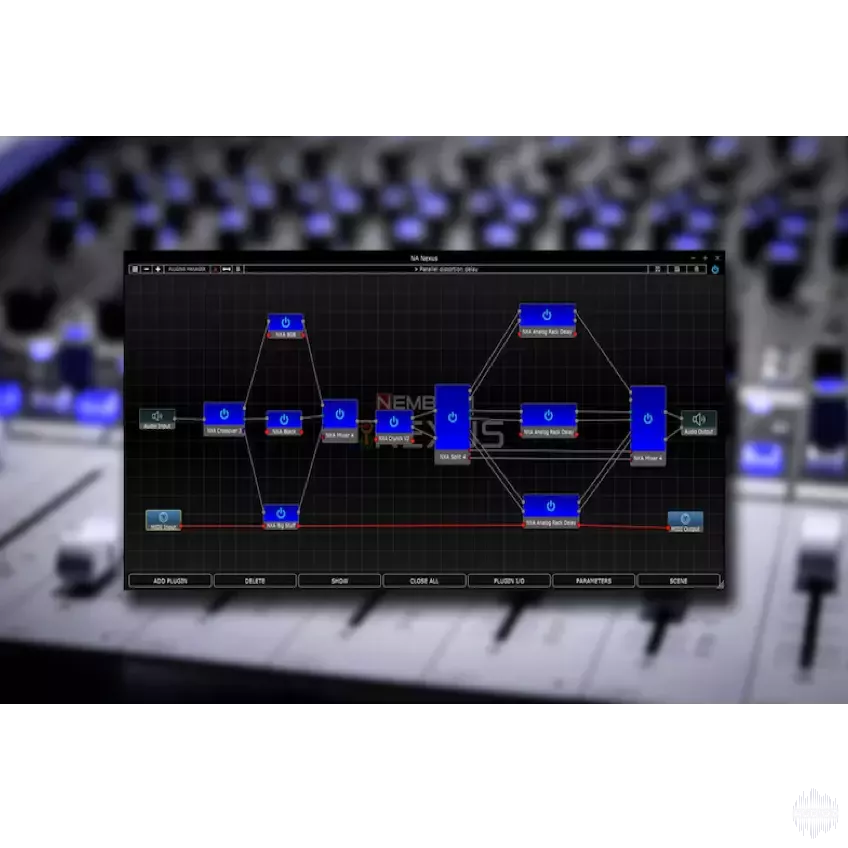Click the red X icon beside Plugins Manager
The width and height of the screenshot is (848, 848).
pyautogui.click(x=215, y=269)
